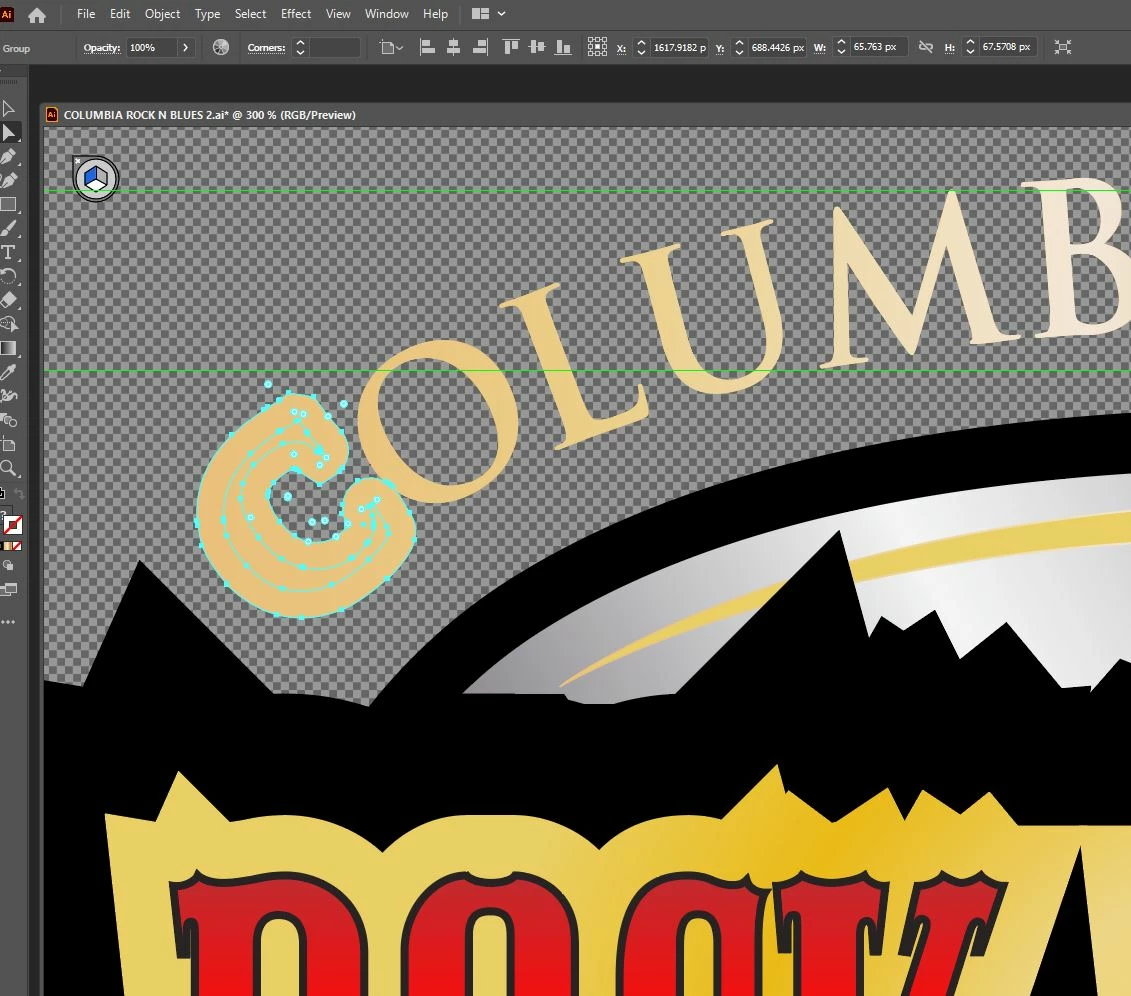Adjust Height stepper arrows
Screen dimensions: 1131x996
pyautogui.click(x=969, y=48)
